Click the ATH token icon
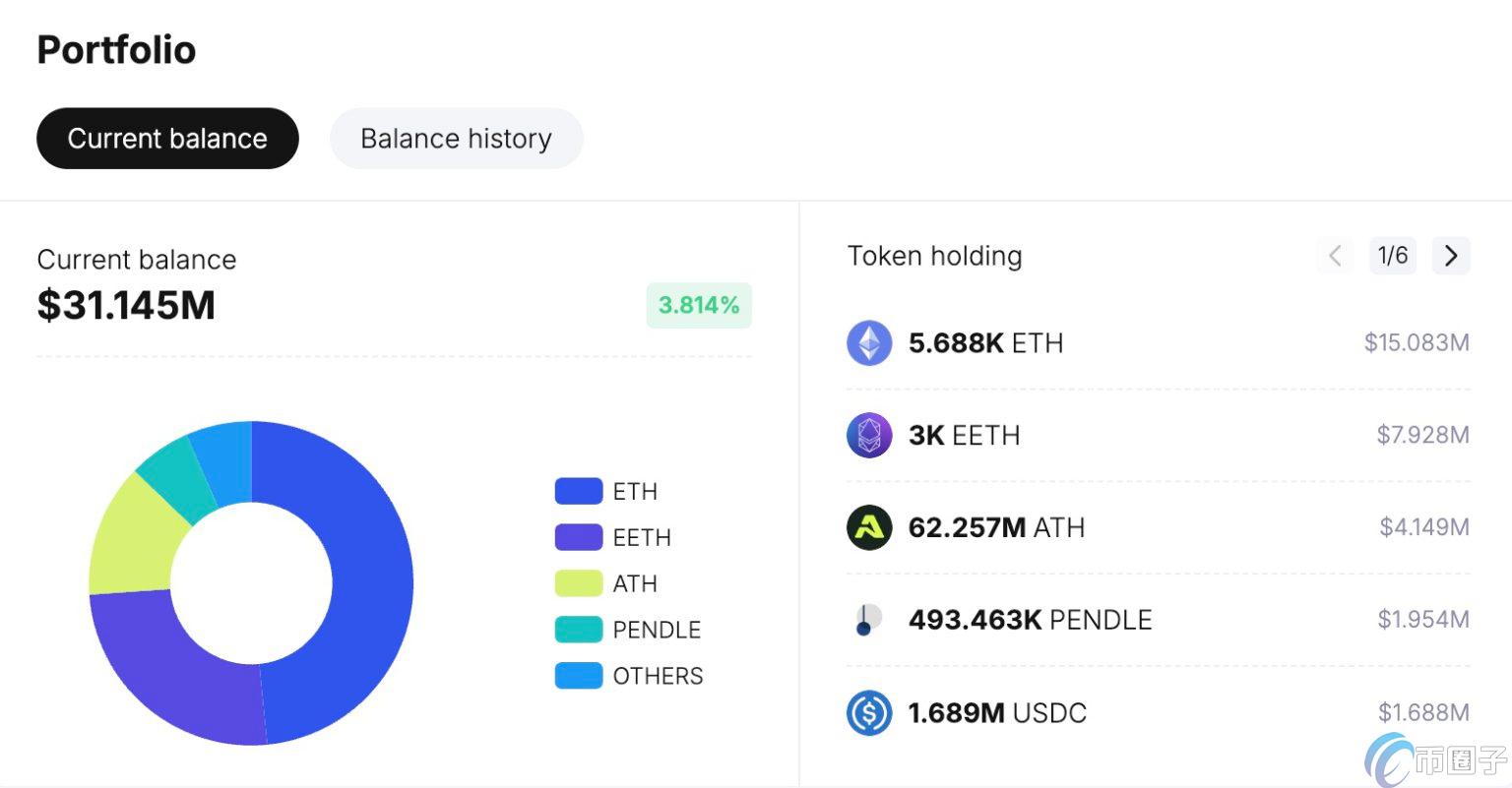The image size is (1512, 788). pos(869,527)
